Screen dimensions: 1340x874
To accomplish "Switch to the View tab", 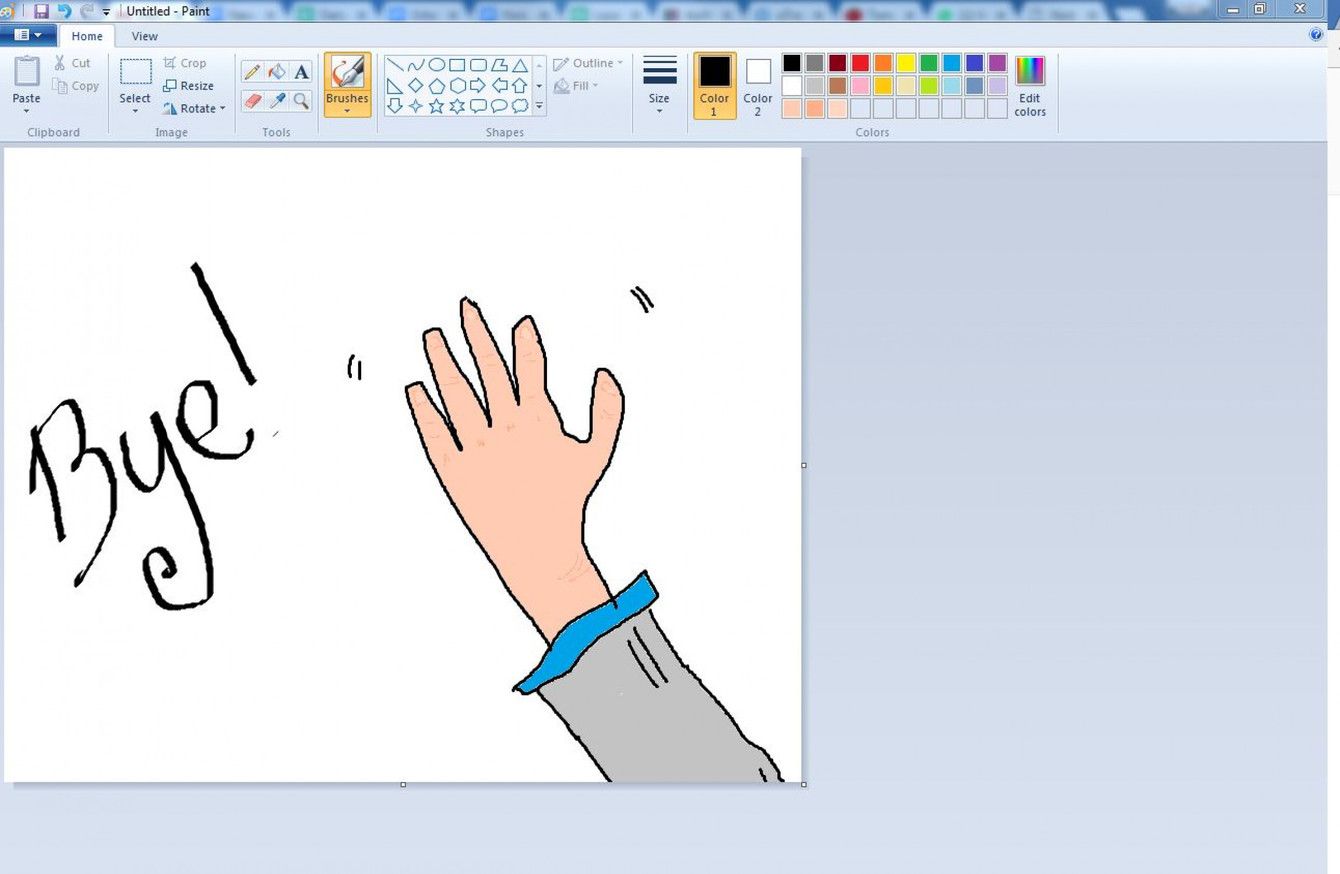I will pyautogui.click(x=144, y=36).
